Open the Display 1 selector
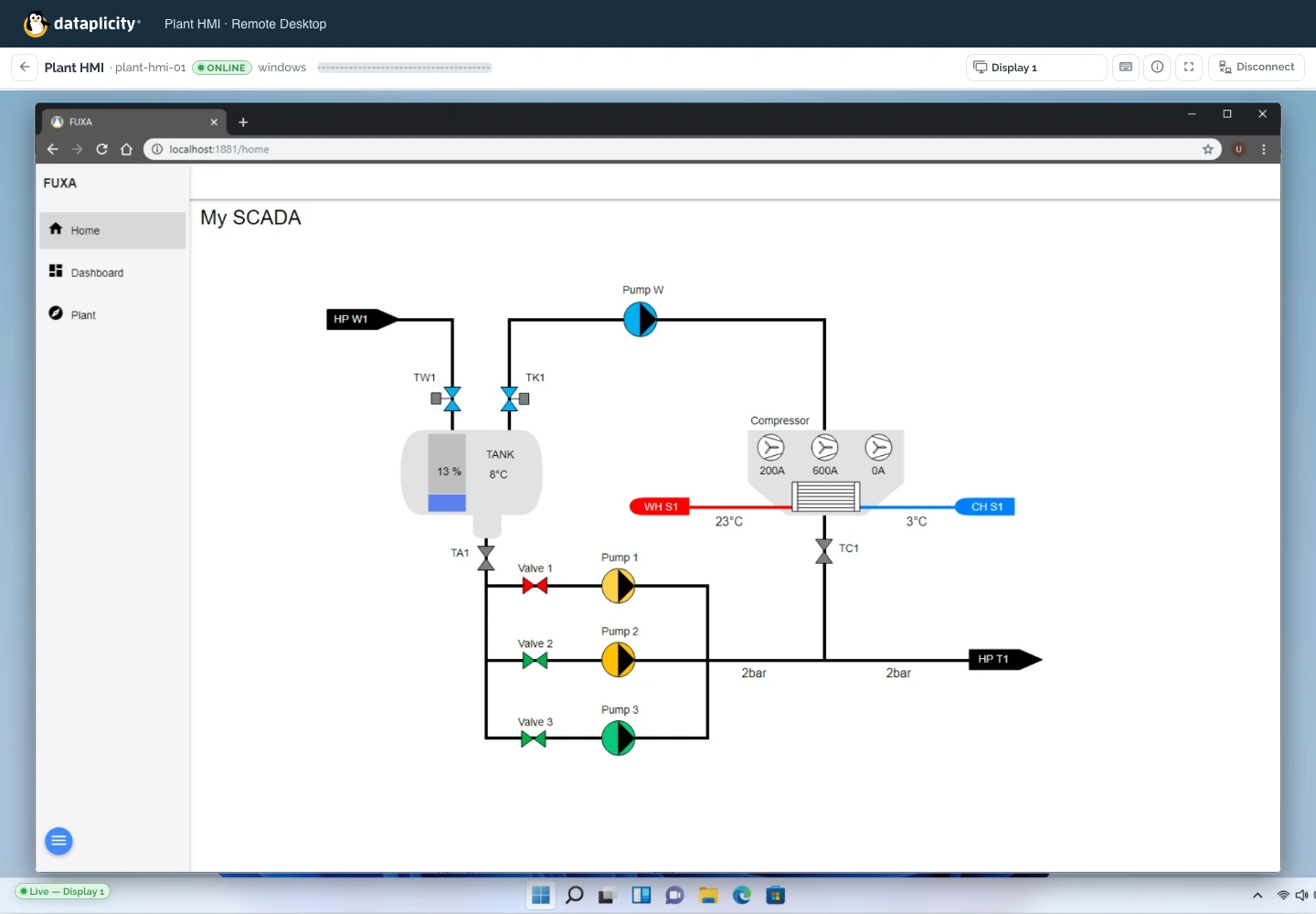Image resolution: width=1316 pixels, height=914 pixels. (1036, 67)
